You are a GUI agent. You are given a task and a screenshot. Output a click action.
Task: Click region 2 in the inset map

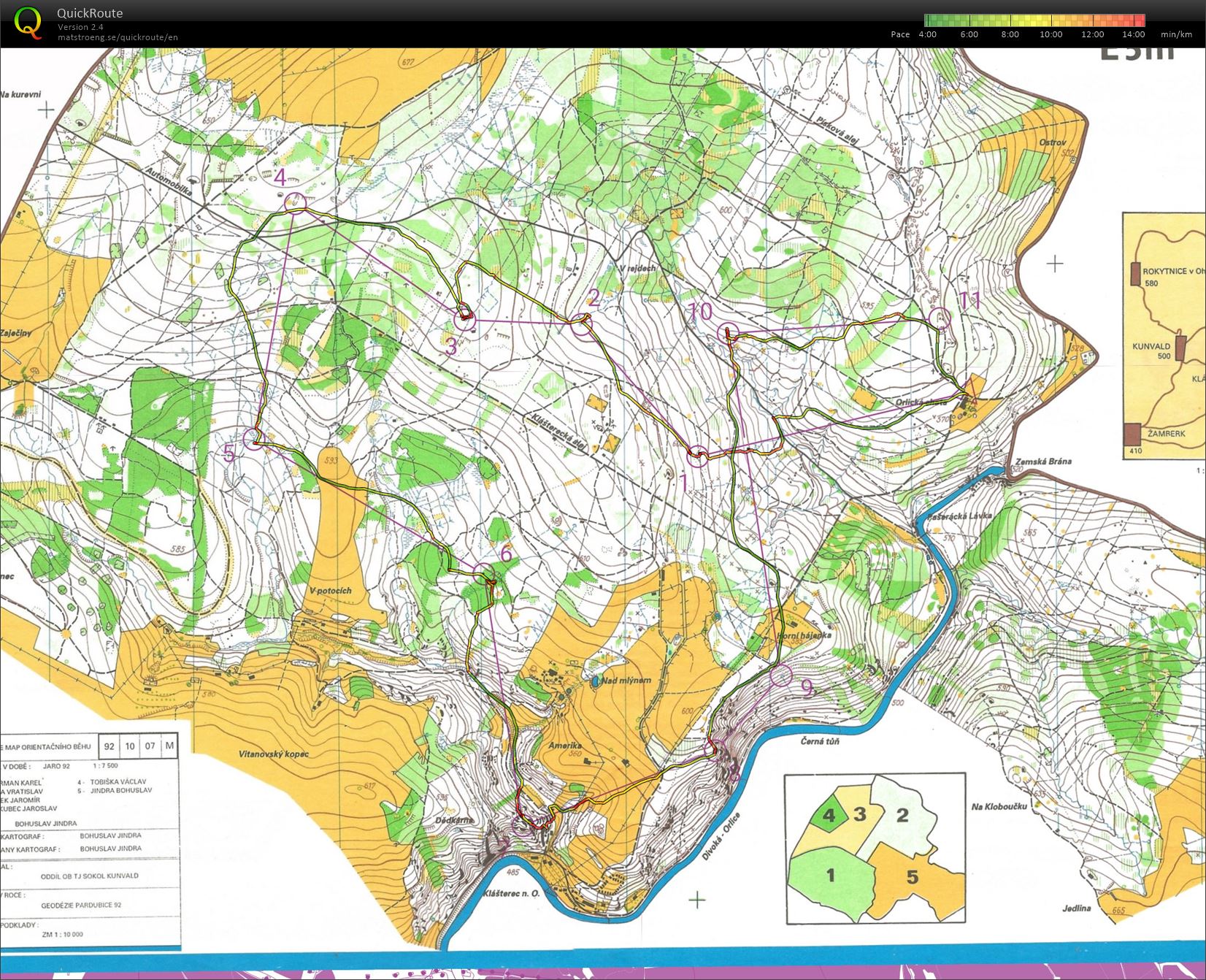902,815
